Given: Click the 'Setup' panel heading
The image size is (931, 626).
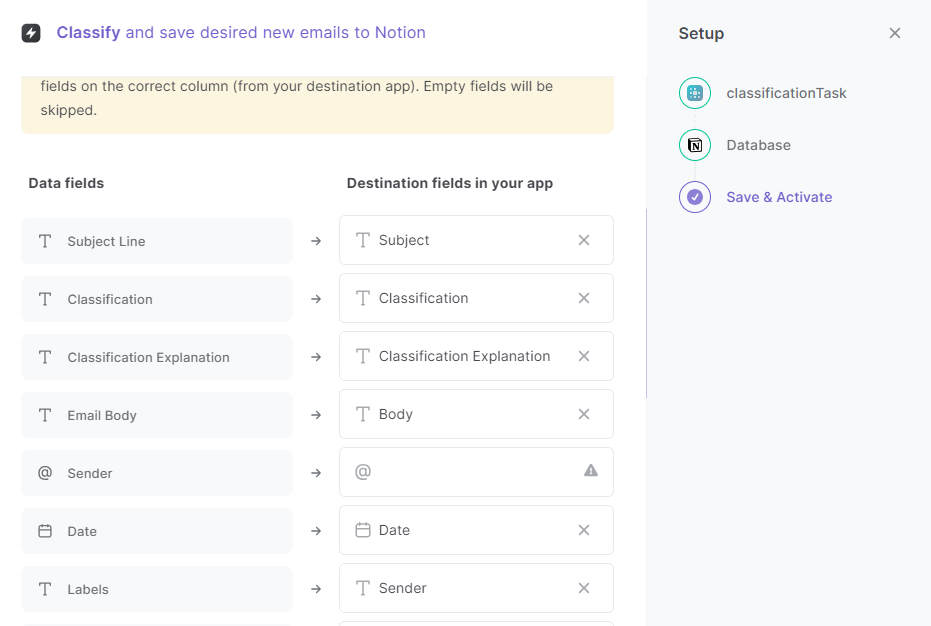Looking at the screenshot, I should pos(701,34).
